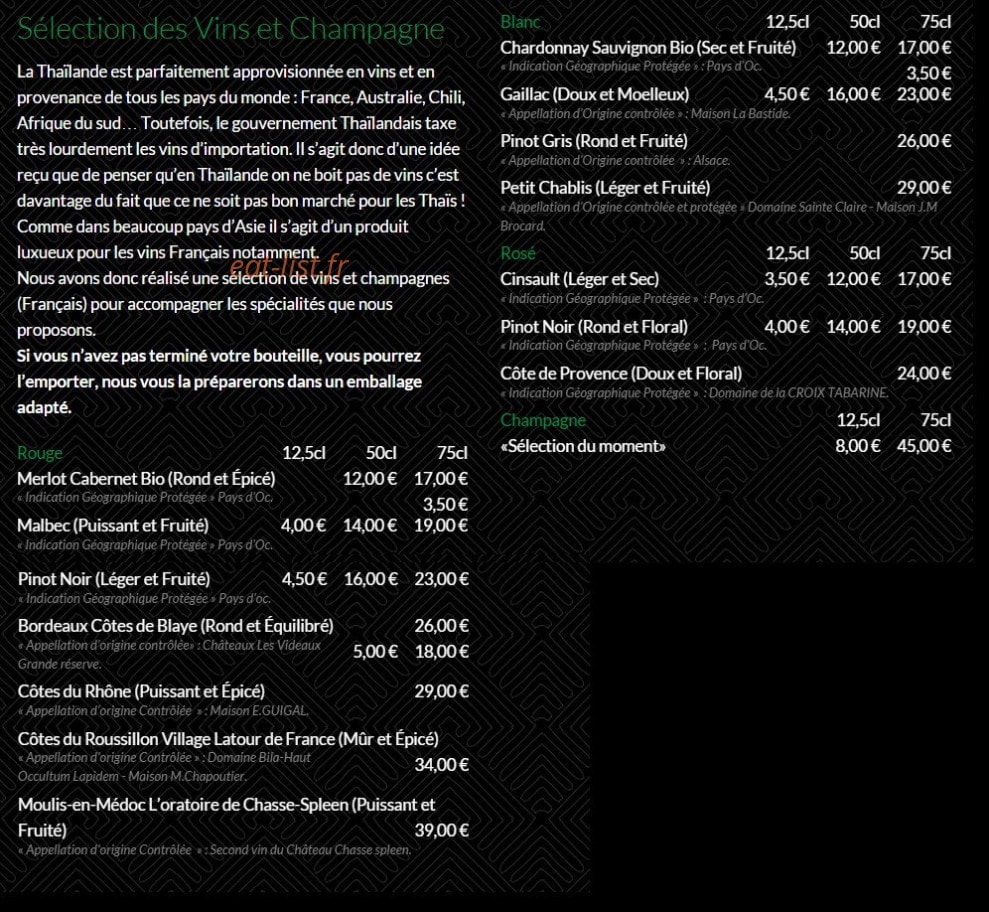
Task: Click the 12,00 € Chardonnay Sauvignon price
Action: 853,47
